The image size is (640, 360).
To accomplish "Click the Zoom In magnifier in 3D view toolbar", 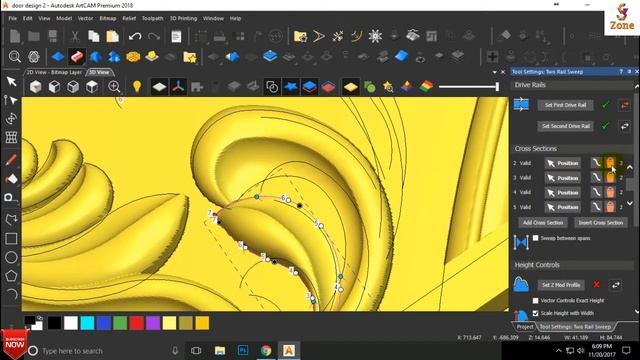I will tap(114, 87).
